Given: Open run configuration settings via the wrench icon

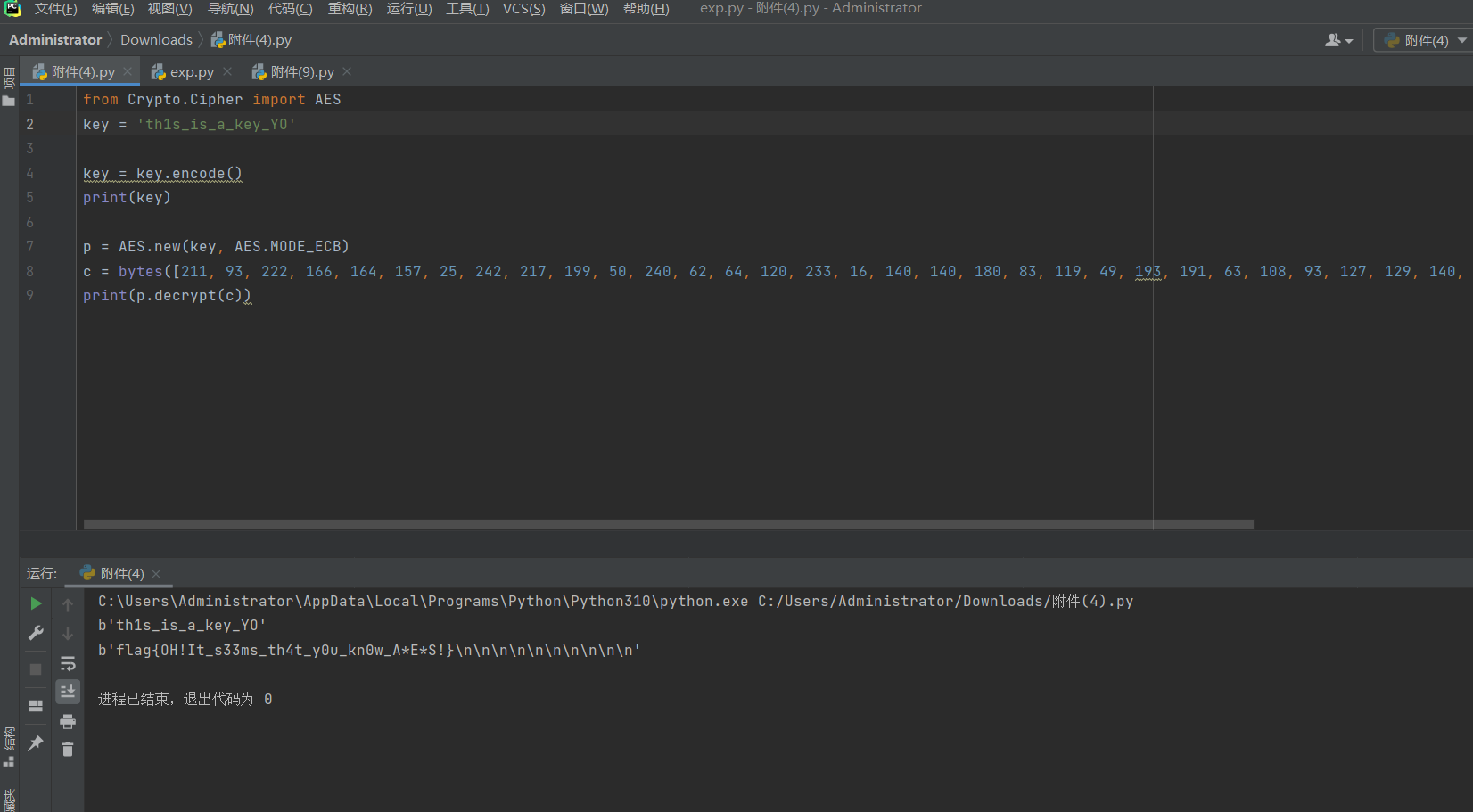Looking at the screenshot, I should (36, 633).
